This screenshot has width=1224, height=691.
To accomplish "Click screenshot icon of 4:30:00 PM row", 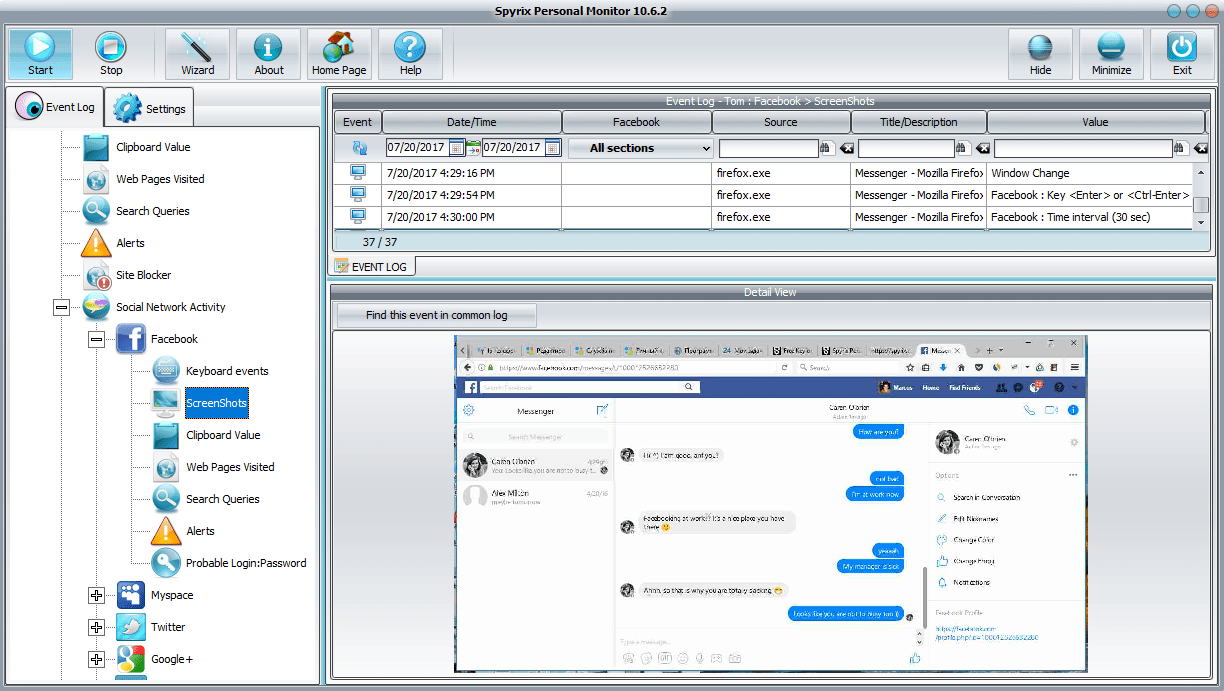I will tap(357, 217).
